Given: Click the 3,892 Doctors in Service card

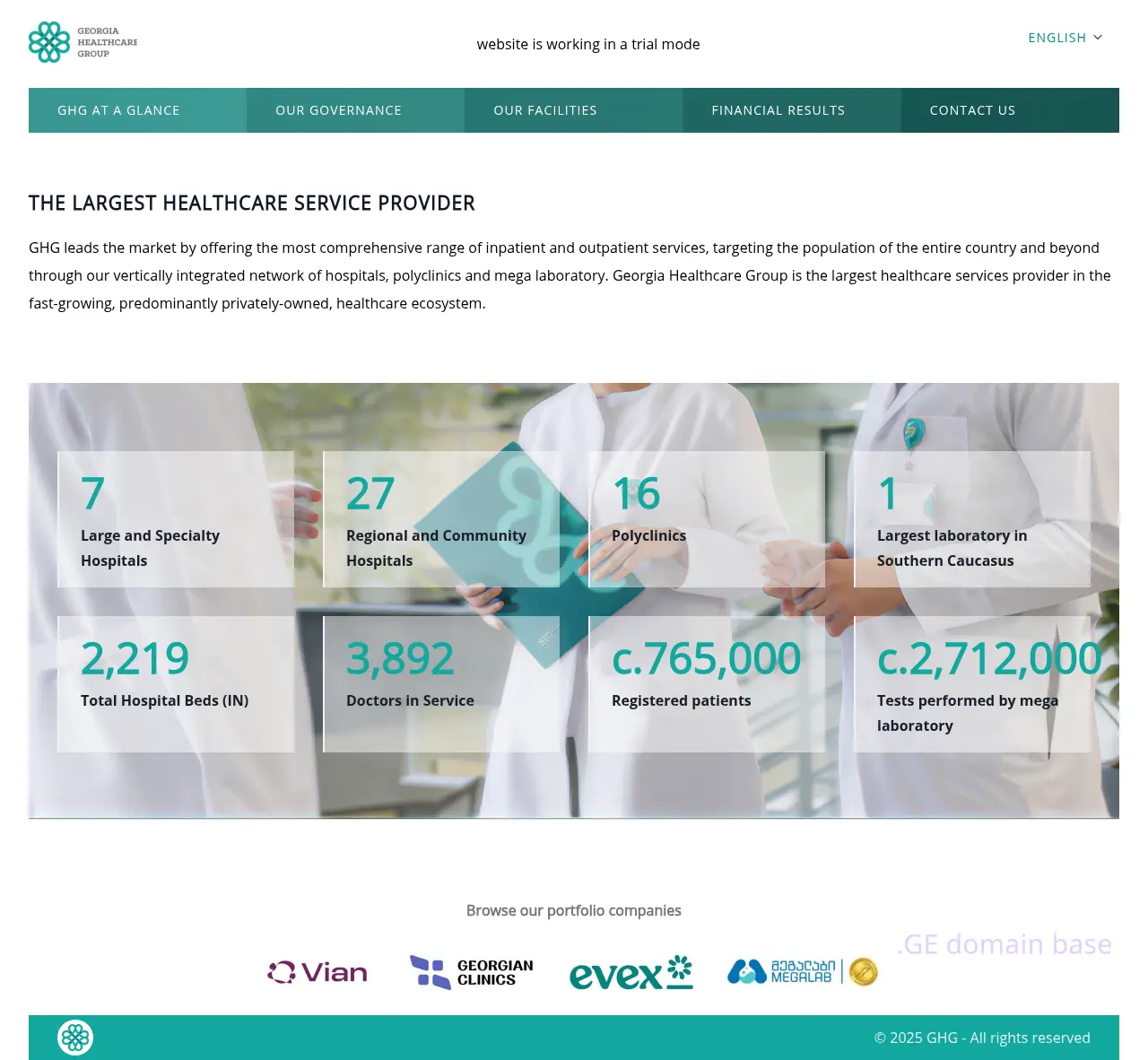Looking at the screenshot, I should (441, 684).
